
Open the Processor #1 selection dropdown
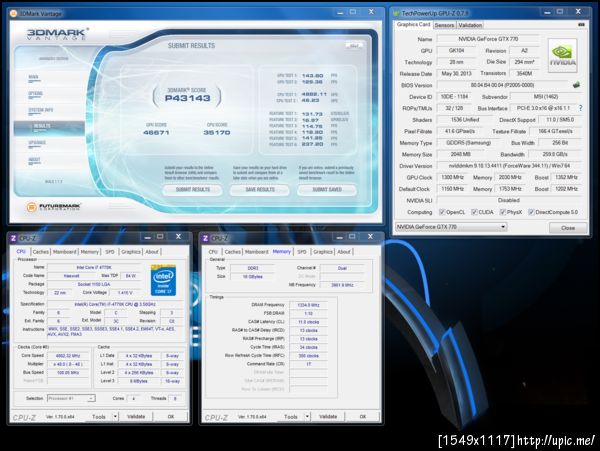point(71,398)
